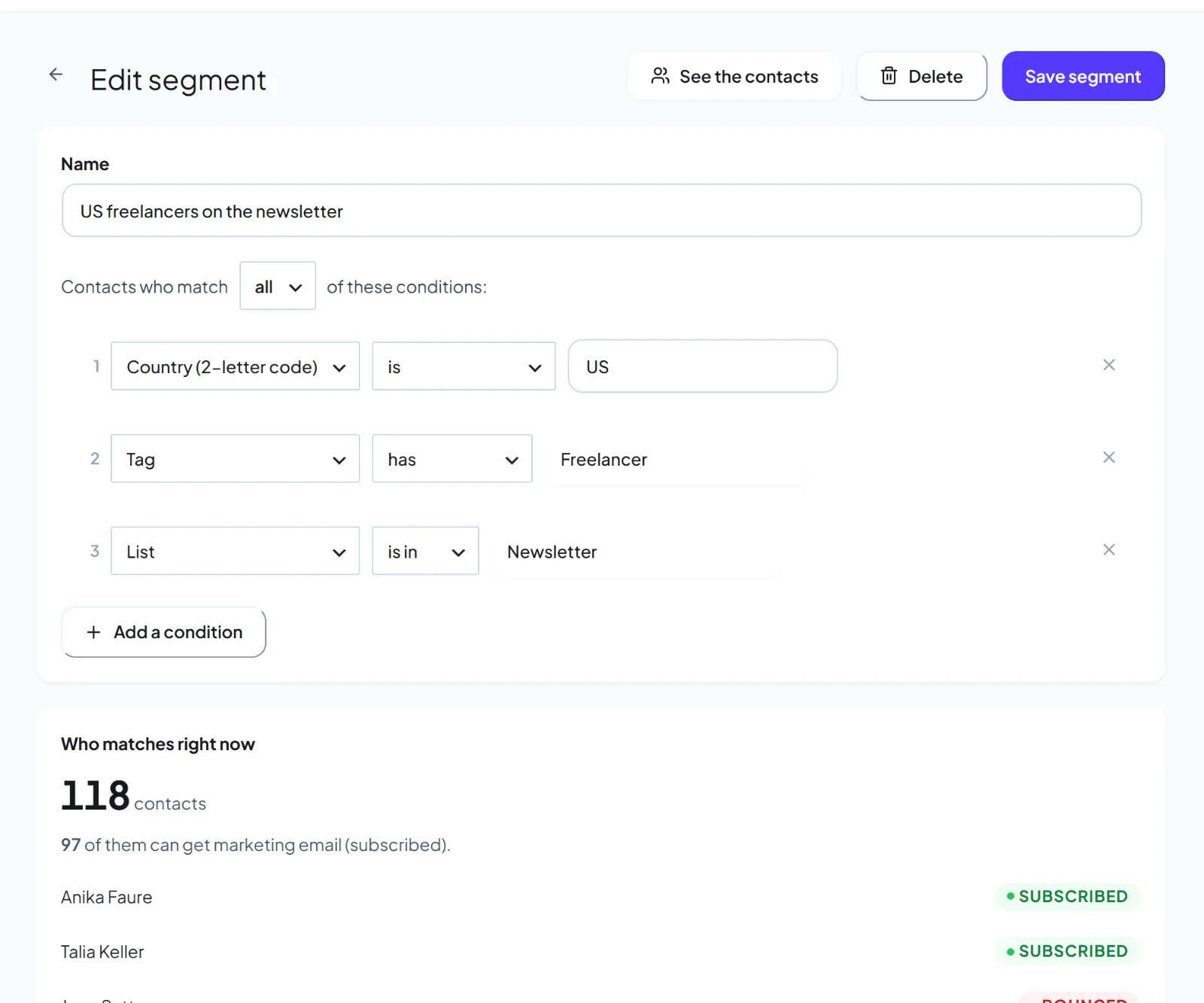
Task: Click the 'Who matches right now' heading
Action: point(158,744)
